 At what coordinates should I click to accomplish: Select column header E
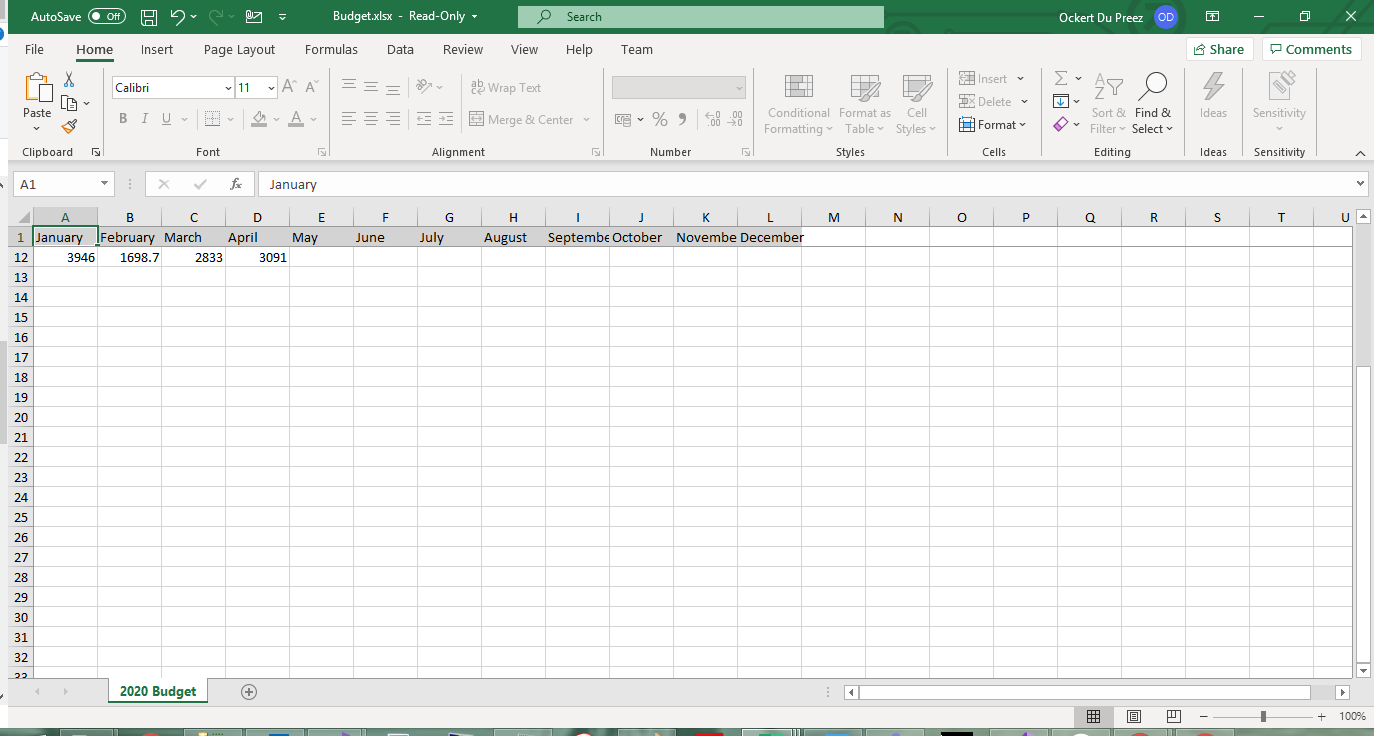(x=321, y=217)
